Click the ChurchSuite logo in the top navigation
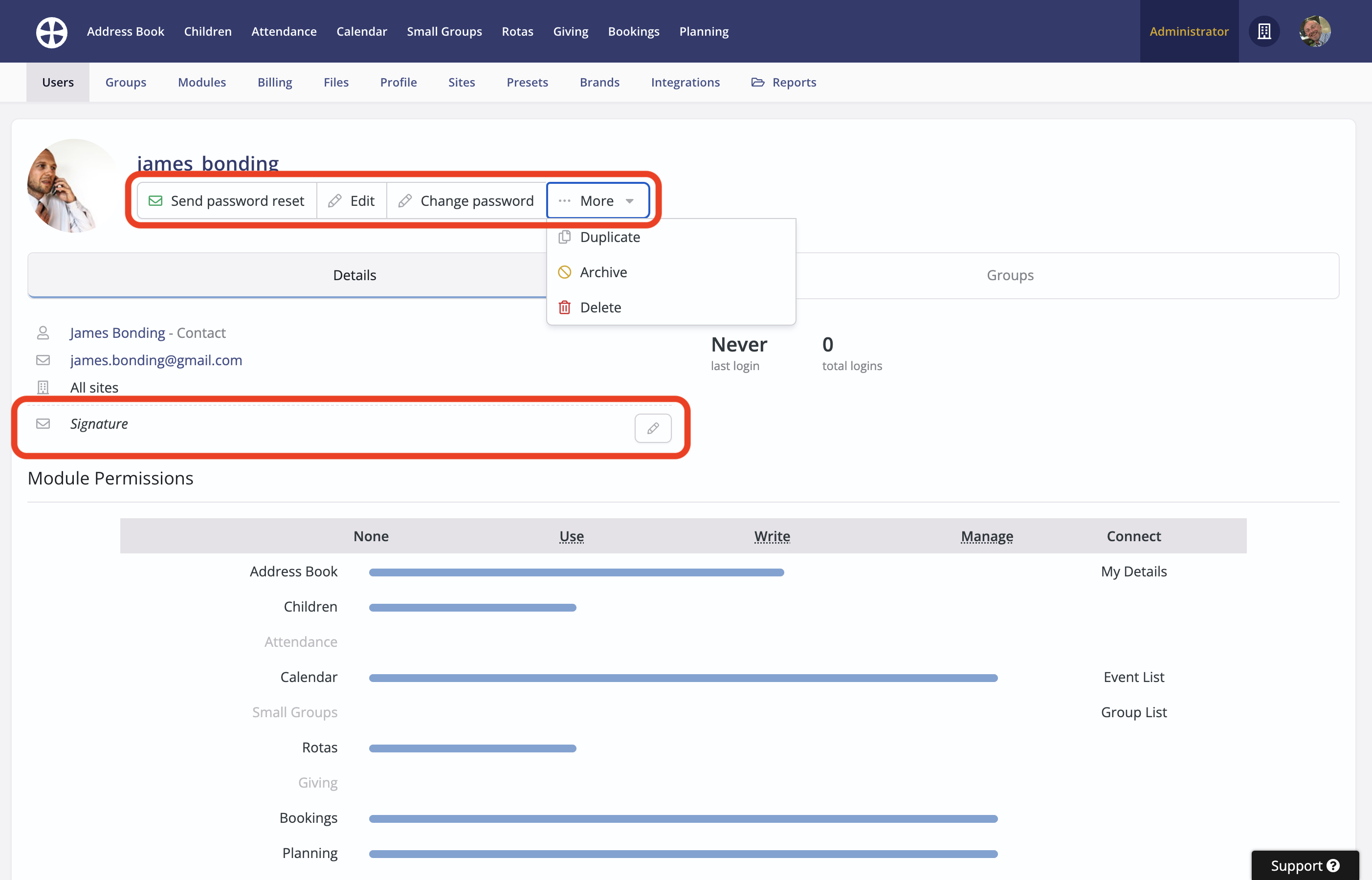 [x=51, y=31]
